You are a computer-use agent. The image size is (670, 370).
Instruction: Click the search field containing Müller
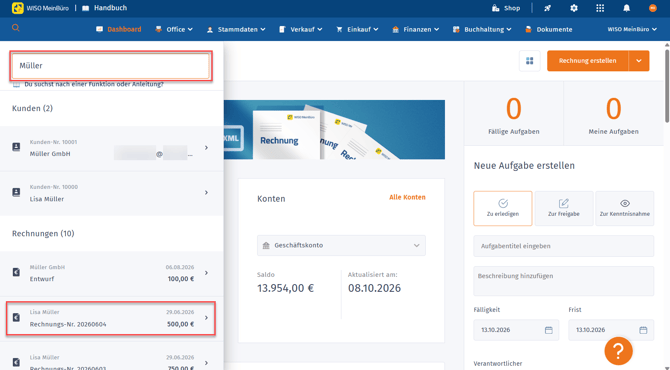click(x=111, y=66)
